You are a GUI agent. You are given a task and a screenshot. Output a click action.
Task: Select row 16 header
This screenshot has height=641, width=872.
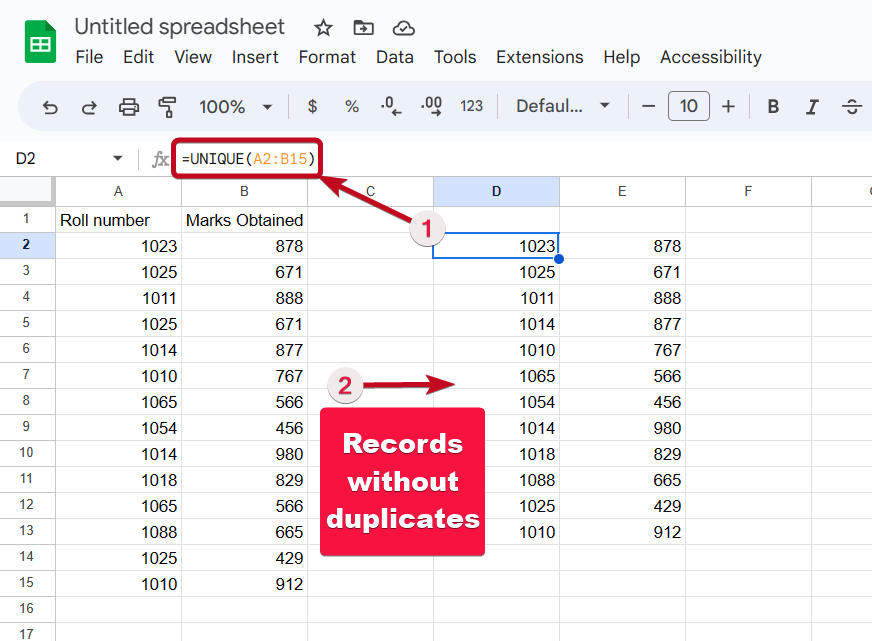pos(27,609)
